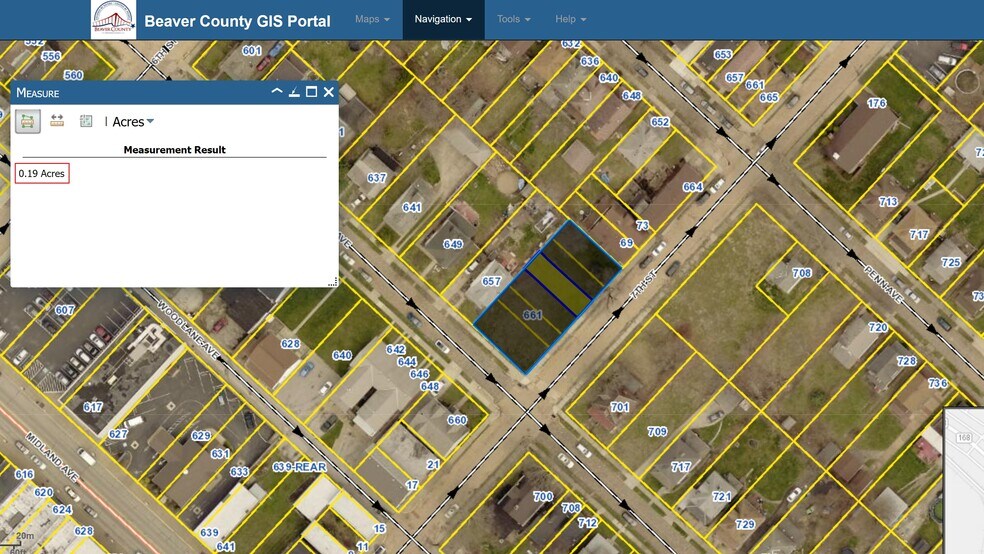Click the dock/minimize icon in Measure header

click(x=294, y=92)
